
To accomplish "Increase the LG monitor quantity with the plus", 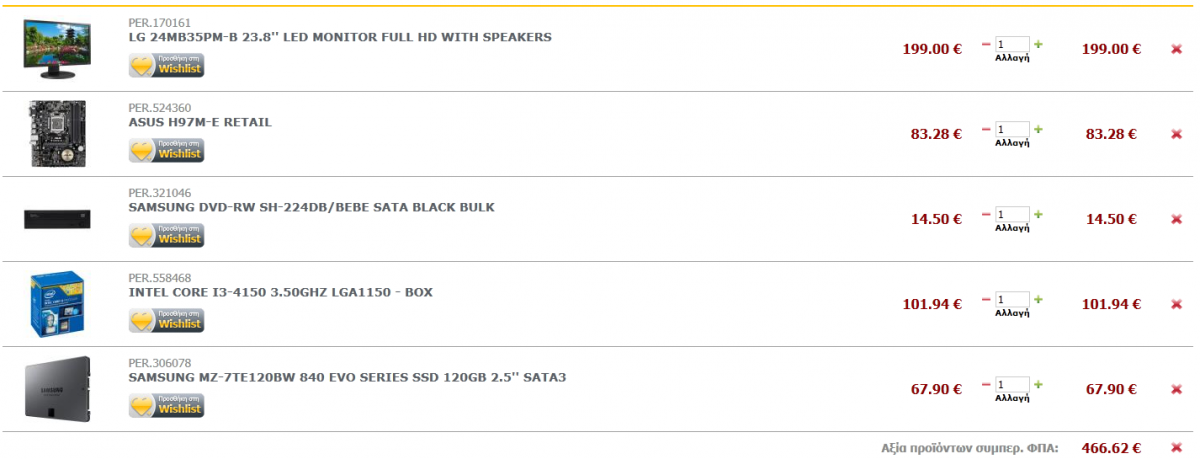I will tap(1038, 44).
